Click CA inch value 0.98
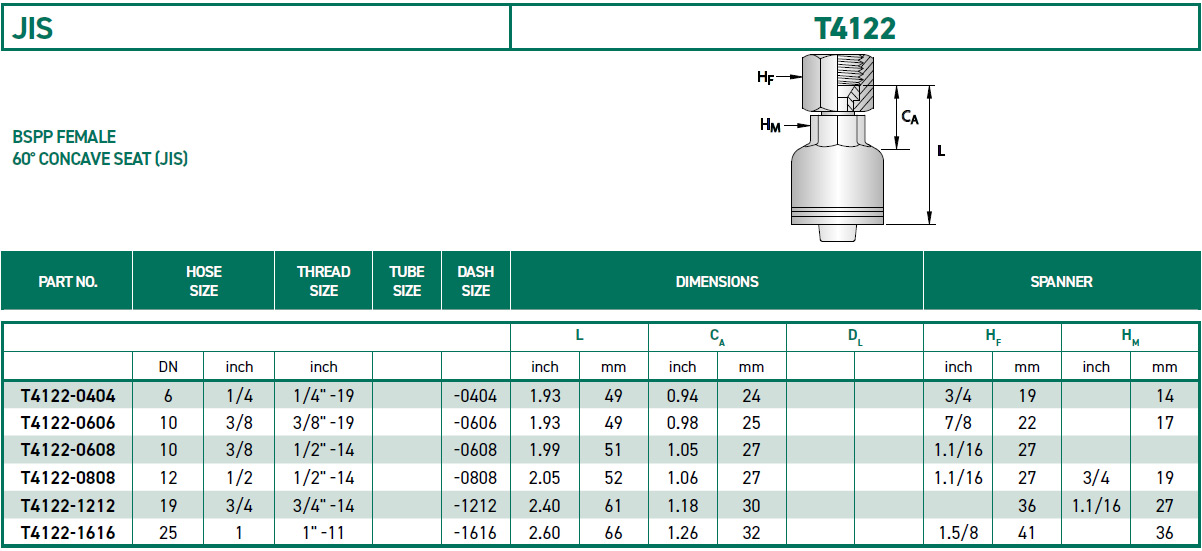The height and width of the screenshot is (551, 1202). tap(683, 423)
